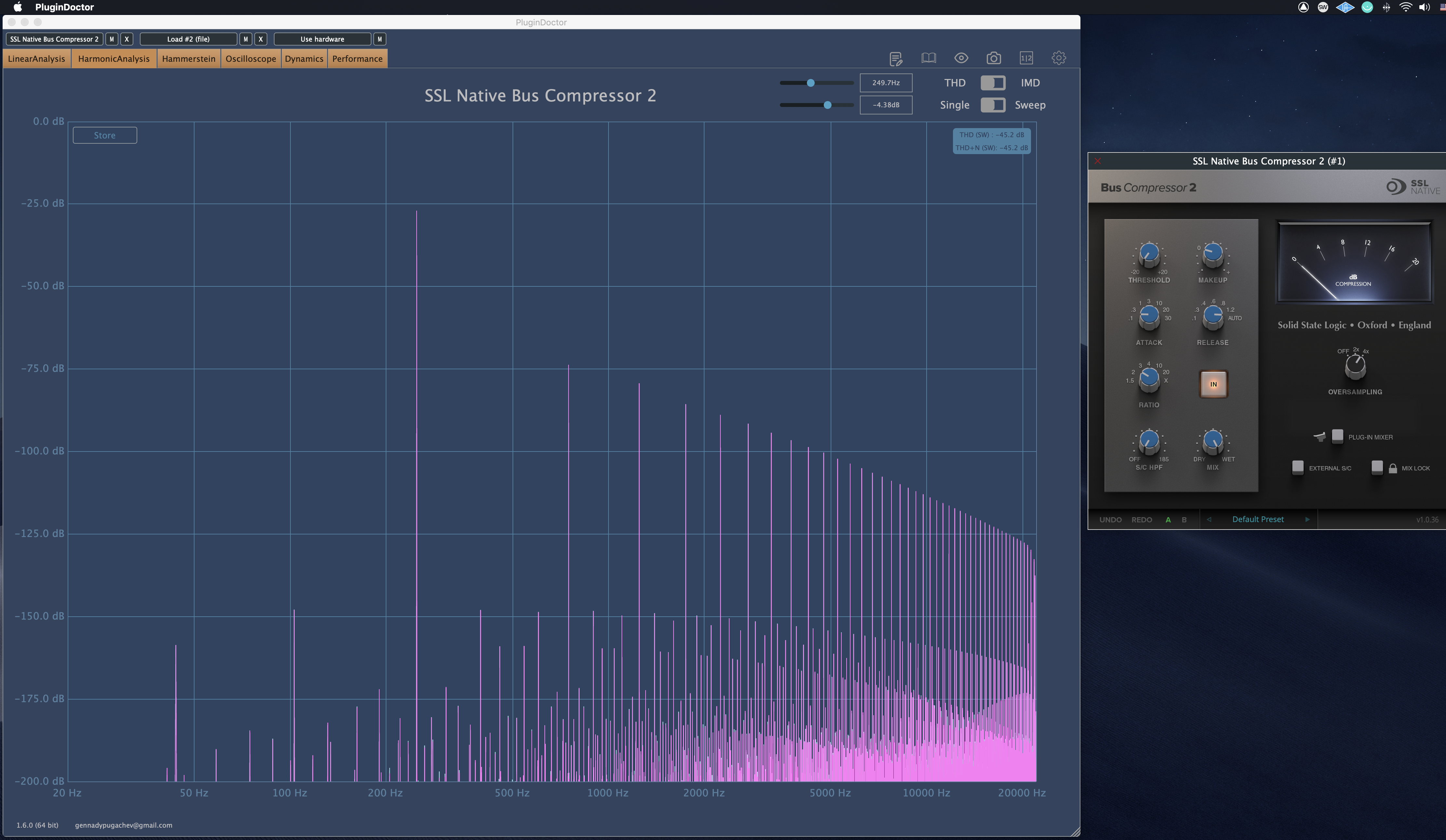Toggle the MIX LOCK switch
This screenshot has height=840, width=1446.
tap(1377, 467)
